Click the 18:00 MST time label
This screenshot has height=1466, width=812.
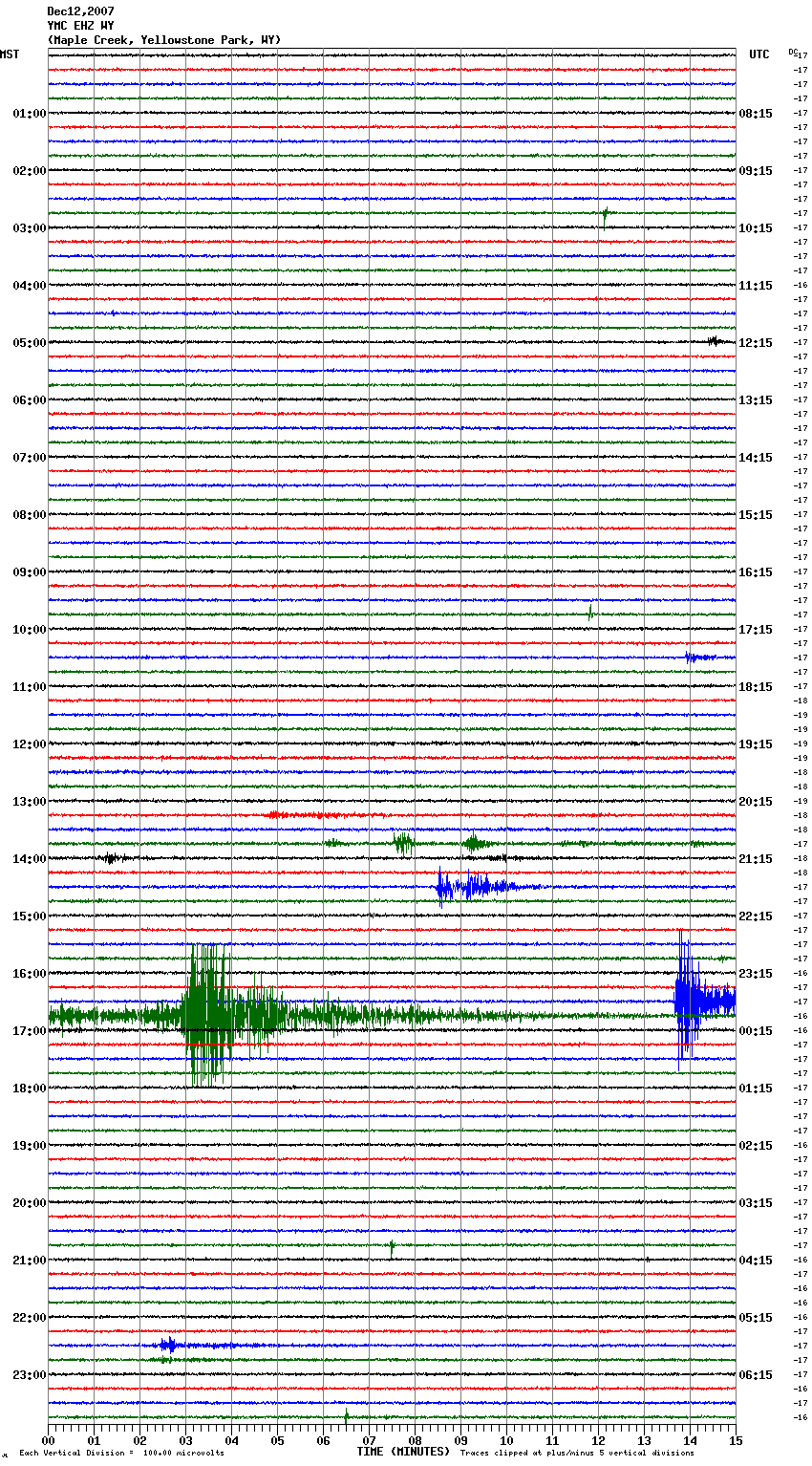tap(30, 1089)
